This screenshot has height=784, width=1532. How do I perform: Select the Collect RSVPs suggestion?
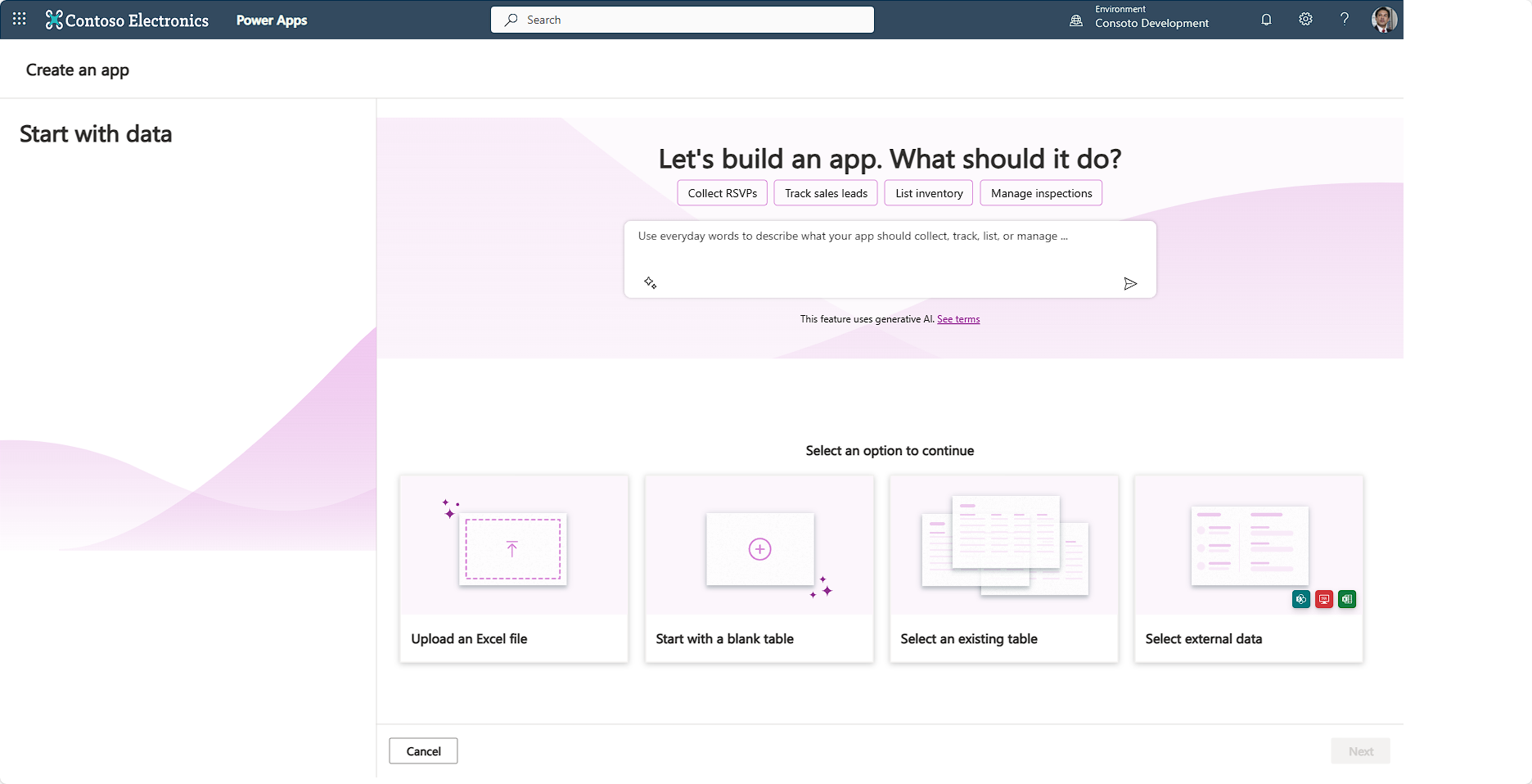[723, 193]
